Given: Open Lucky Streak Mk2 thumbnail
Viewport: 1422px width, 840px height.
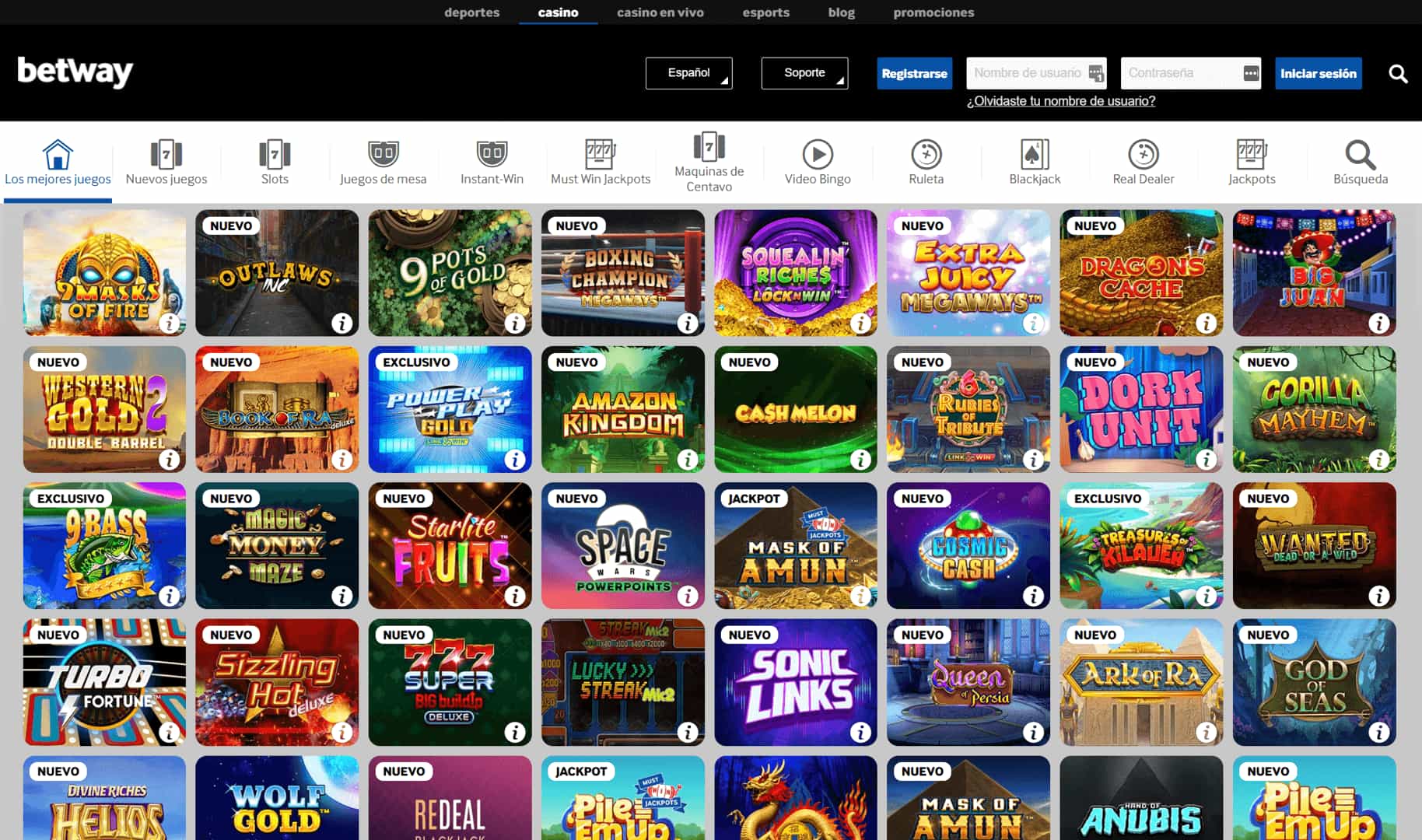Looking at the screenshot, I should (622, 682).
